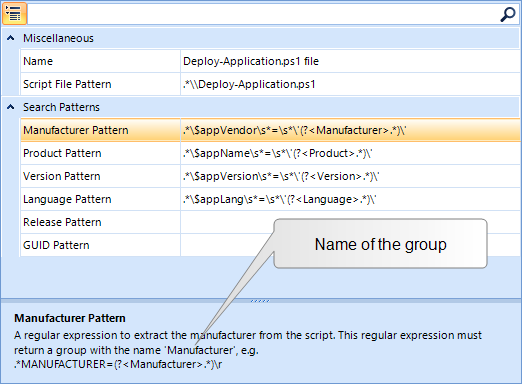This screenshot has height=384, width=522.
Task: Click the Miscellaneous category header text
Action: [58, 38]
